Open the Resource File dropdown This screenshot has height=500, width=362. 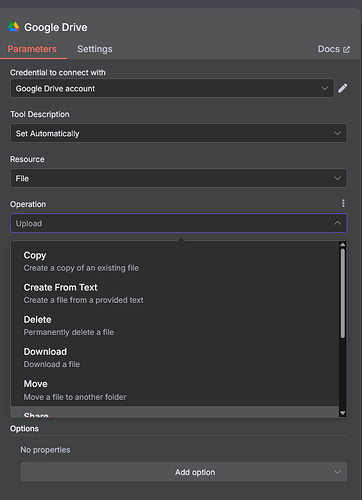(x=179, y=178)
